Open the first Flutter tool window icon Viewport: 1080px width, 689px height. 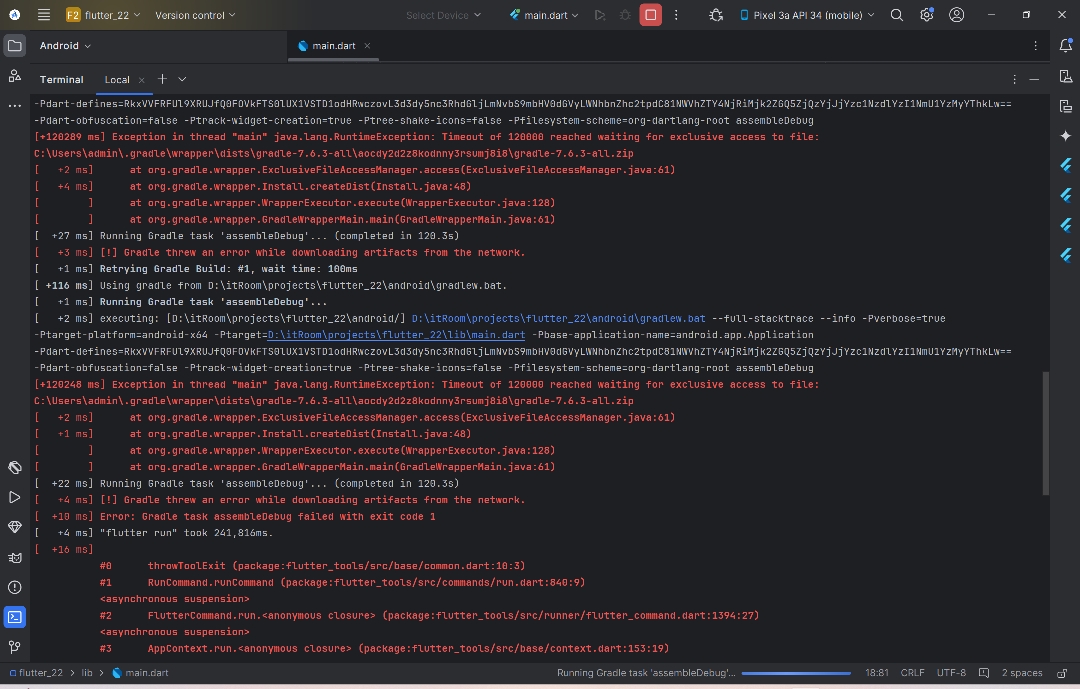click(1066, 165)
